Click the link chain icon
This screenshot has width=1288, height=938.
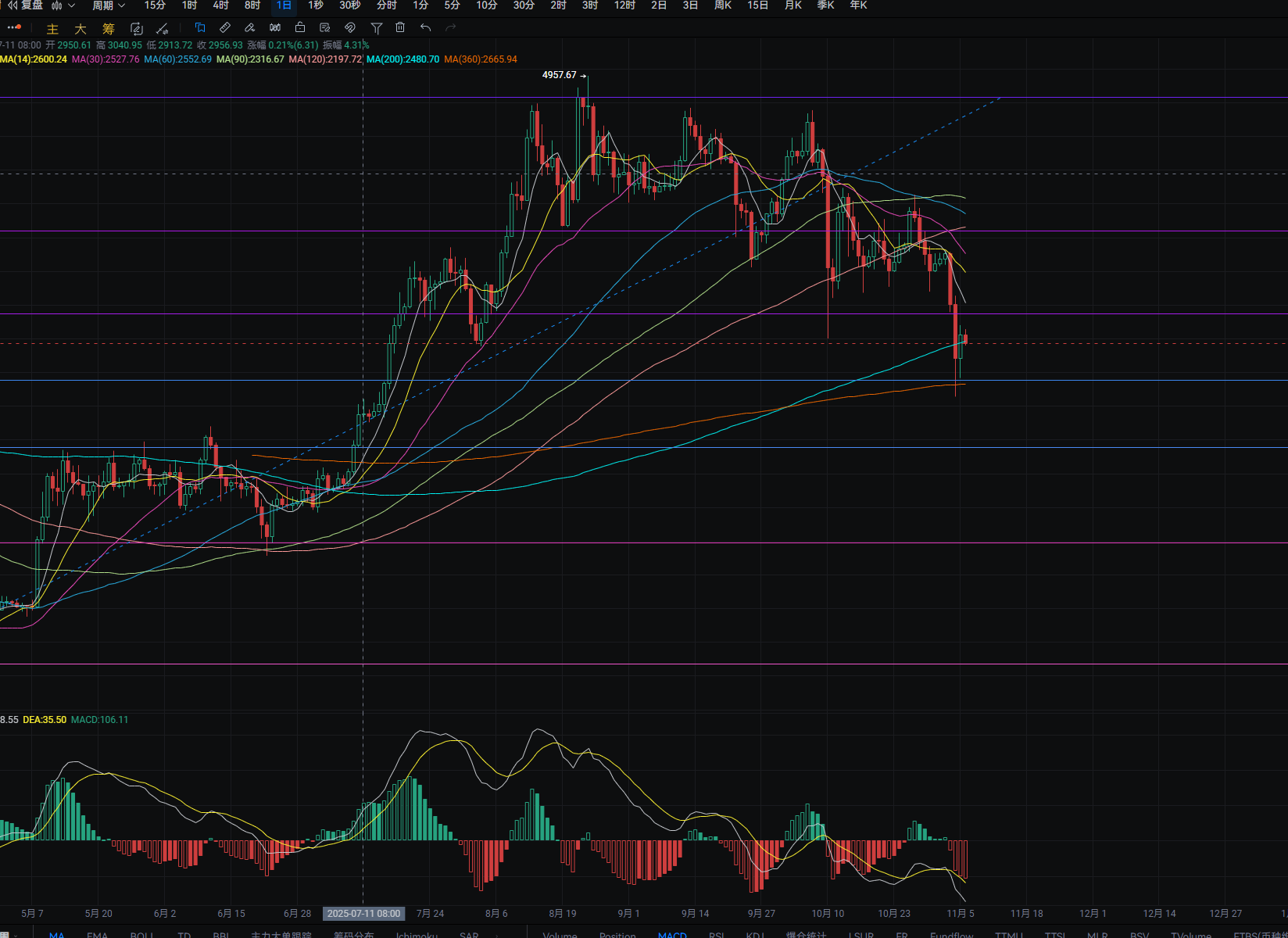[350, 28]
